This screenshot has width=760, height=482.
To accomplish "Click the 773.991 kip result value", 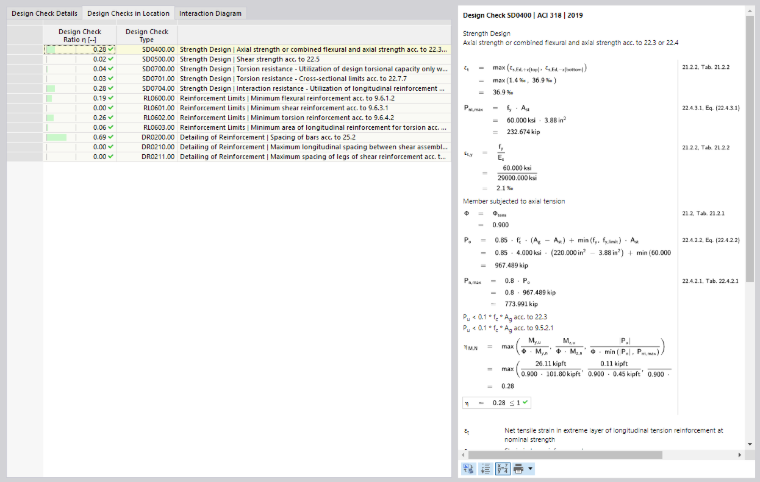I will [x=521, y=304].
